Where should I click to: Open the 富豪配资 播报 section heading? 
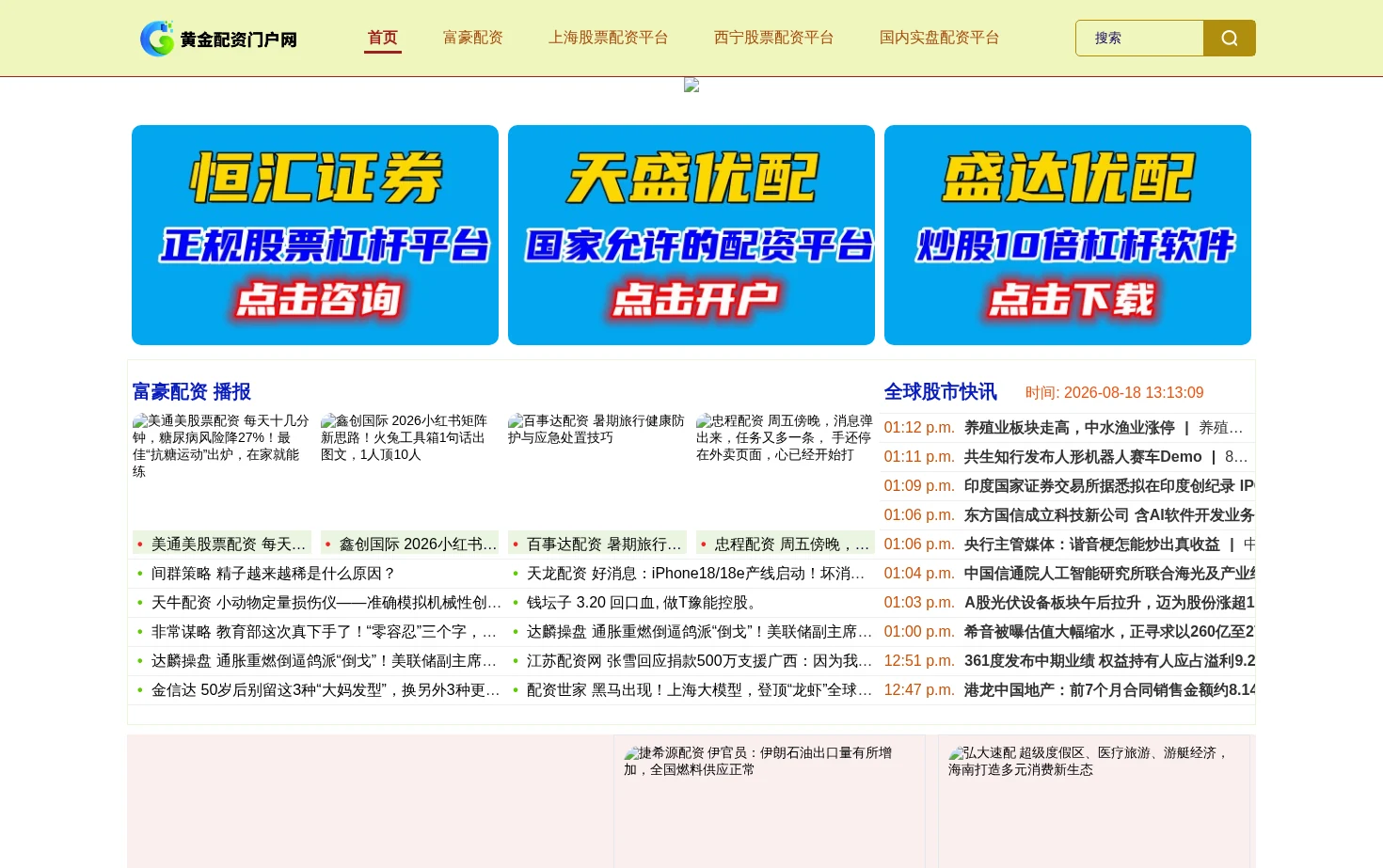click(192, 391)
